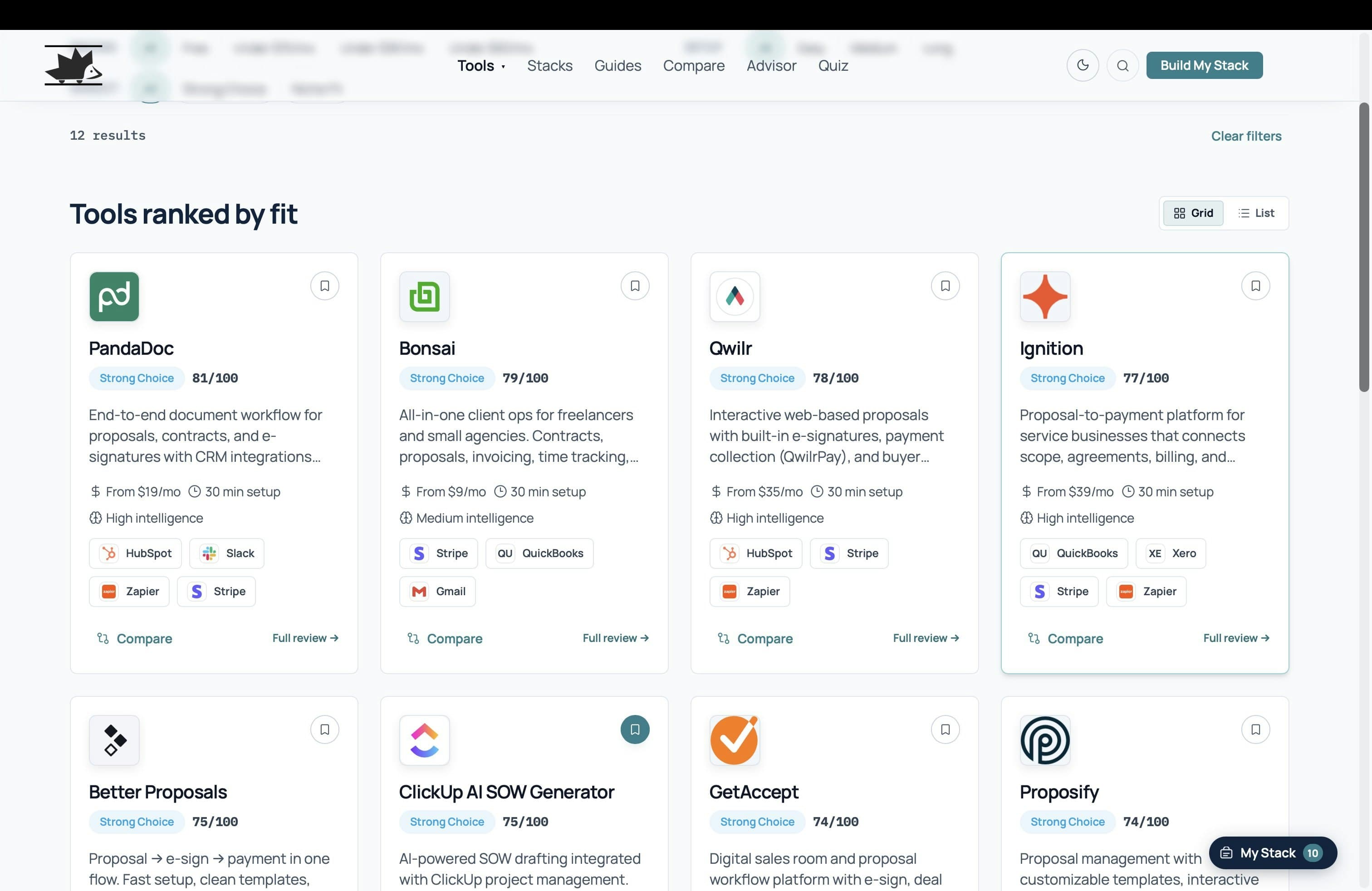Click the Qwilr logo icon
Viewport: 1372px width, 891px height.
(x=735, y=296)
